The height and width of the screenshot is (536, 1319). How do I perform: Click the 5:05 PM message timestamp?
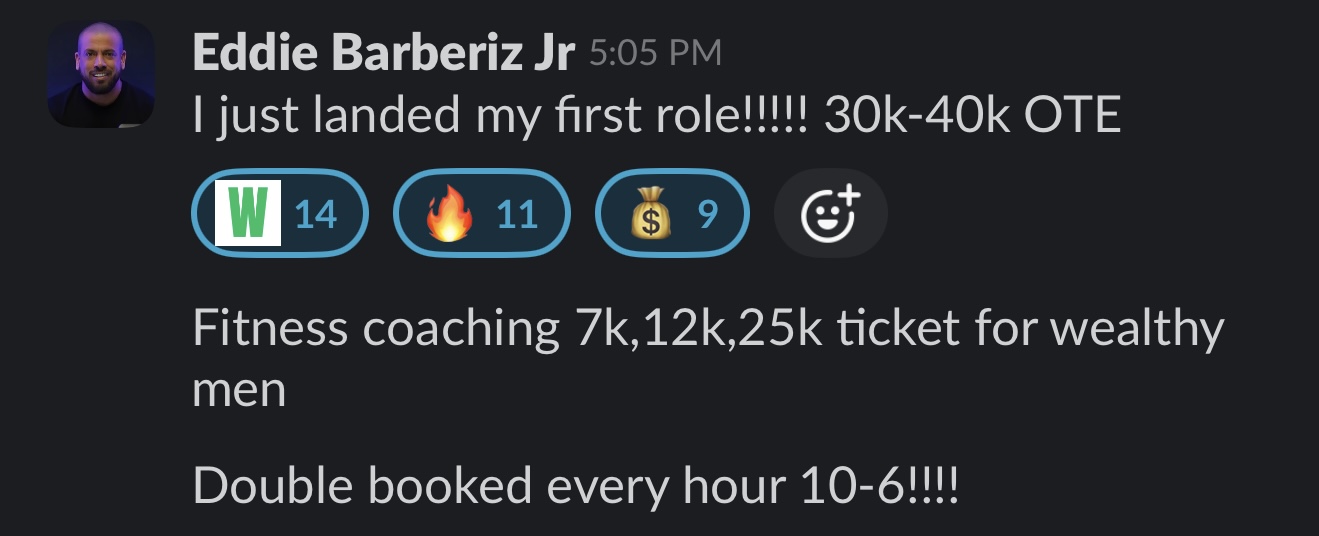point(655,54)
